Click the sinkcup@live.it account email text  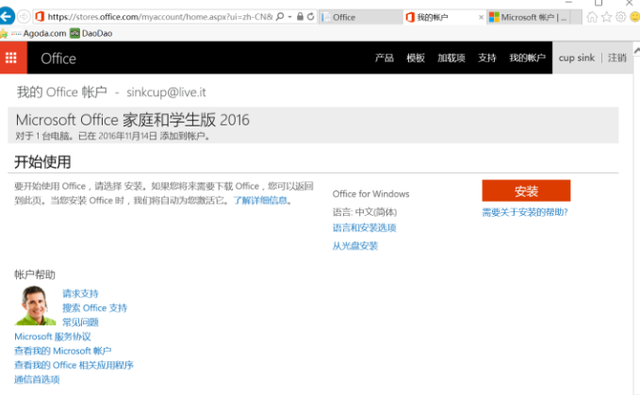pyautogui.click(x=166, y=92)
